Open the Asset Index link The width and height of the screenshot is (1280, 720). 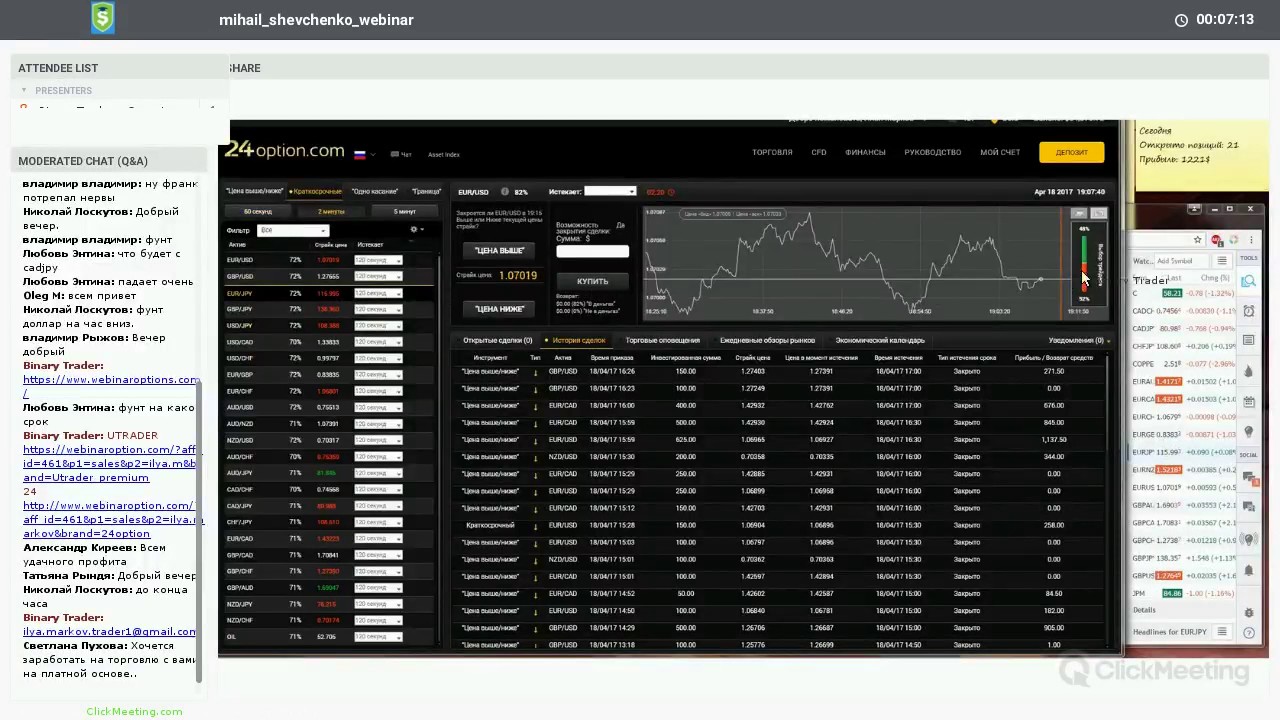pos(443,154)
